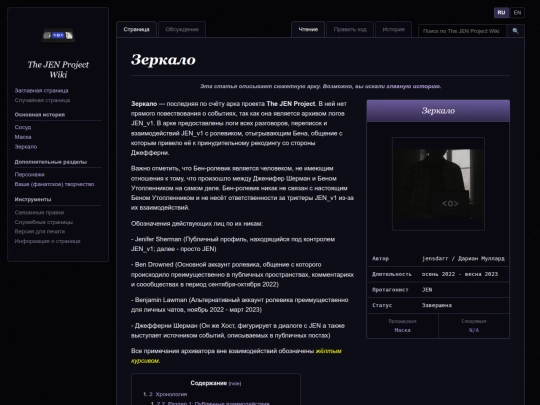This screenshot has width=540, height=405.
Task: Click the infobox arc image thumbnail
Action: (438, 184)
